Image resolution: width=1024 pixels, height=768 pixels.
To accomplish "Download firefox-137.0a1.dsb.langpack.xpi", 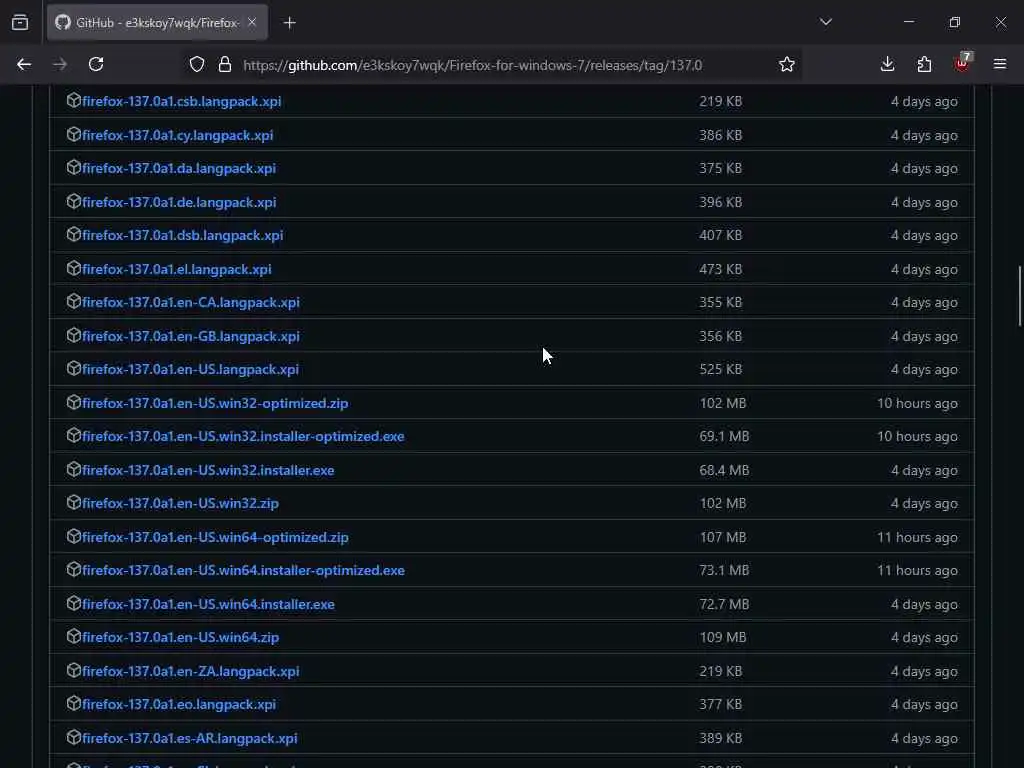I will tap(183, 236).
